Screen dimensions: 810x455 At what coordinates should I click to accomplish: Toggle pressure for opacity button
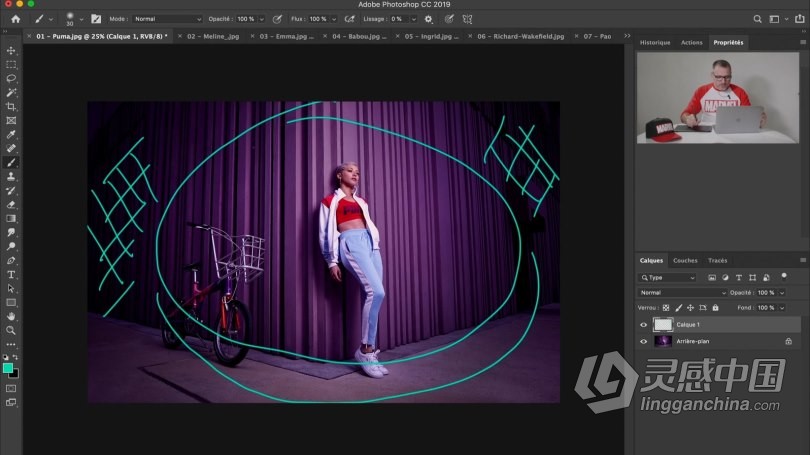tap(277, 19)
